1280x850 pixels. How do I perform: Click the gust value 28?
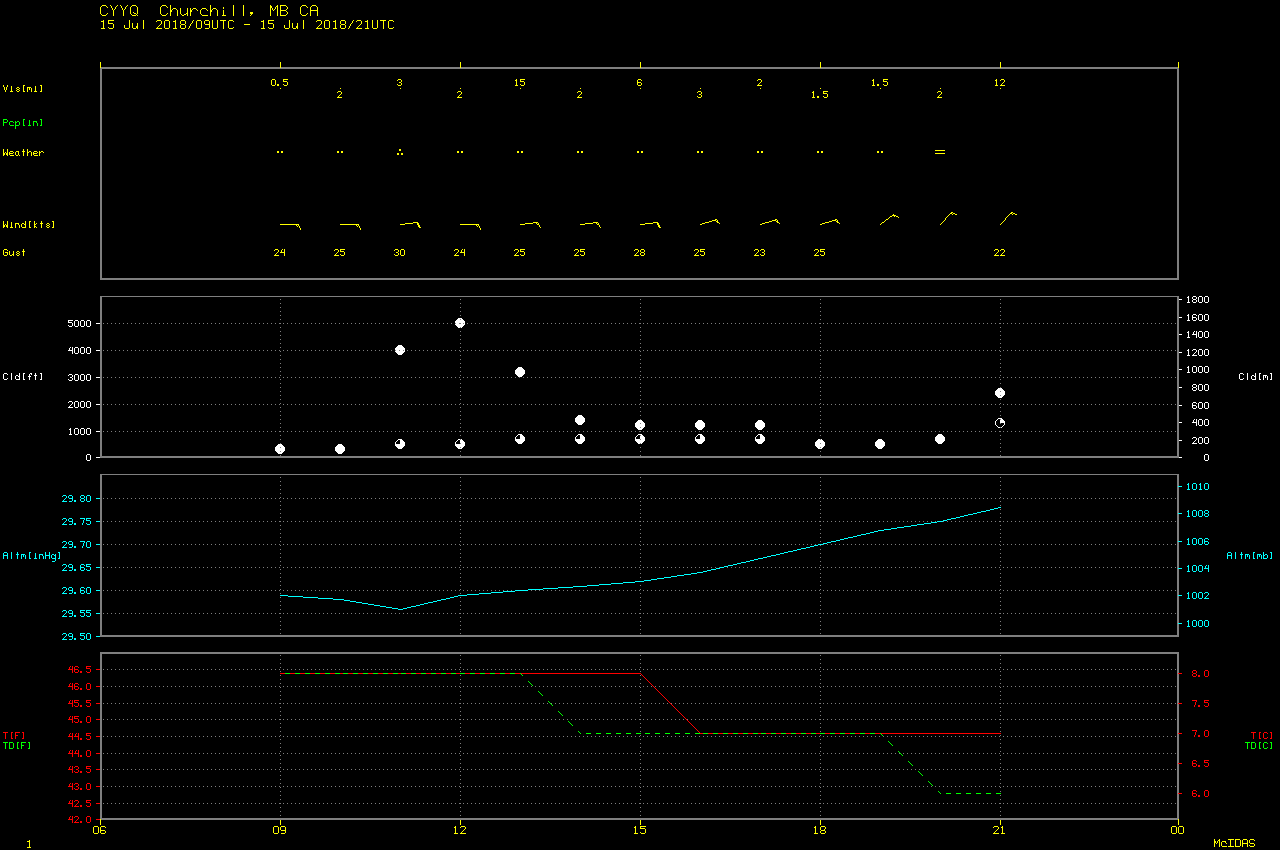(640, 253)
